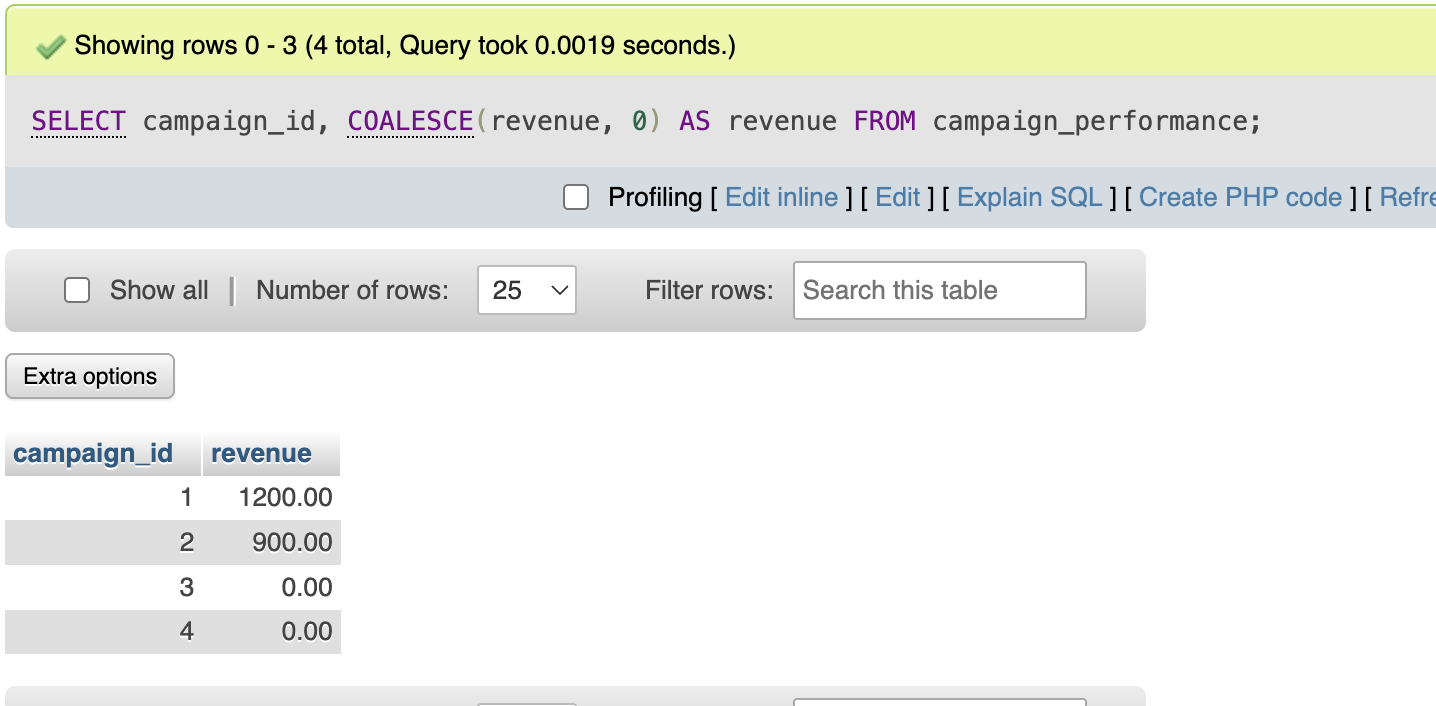Click Create PHP code
This screenshot has height=706, width=1436.
point(1240,197)
